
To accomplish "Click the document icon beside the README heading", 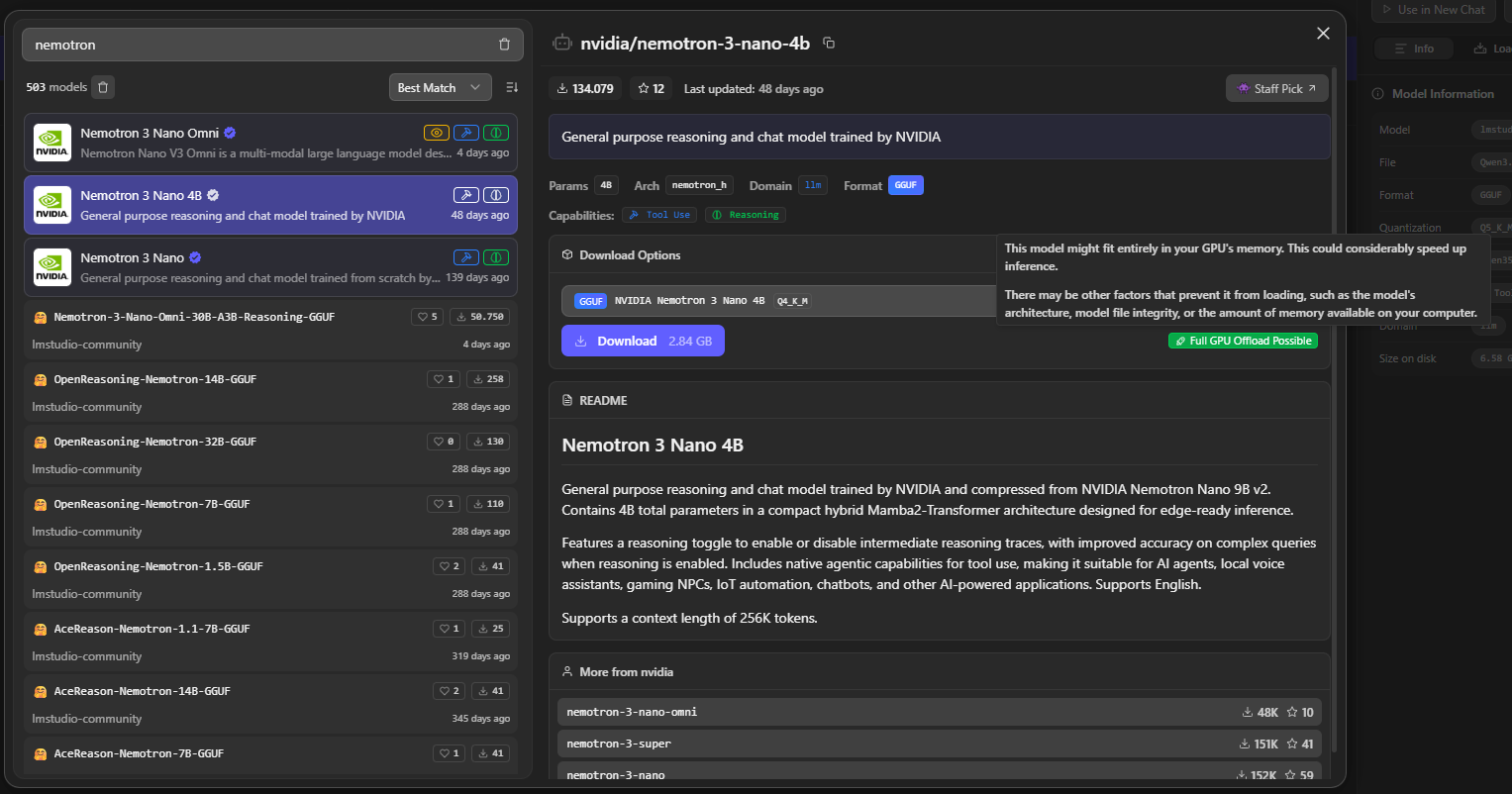I will click(x=567, y=401).
